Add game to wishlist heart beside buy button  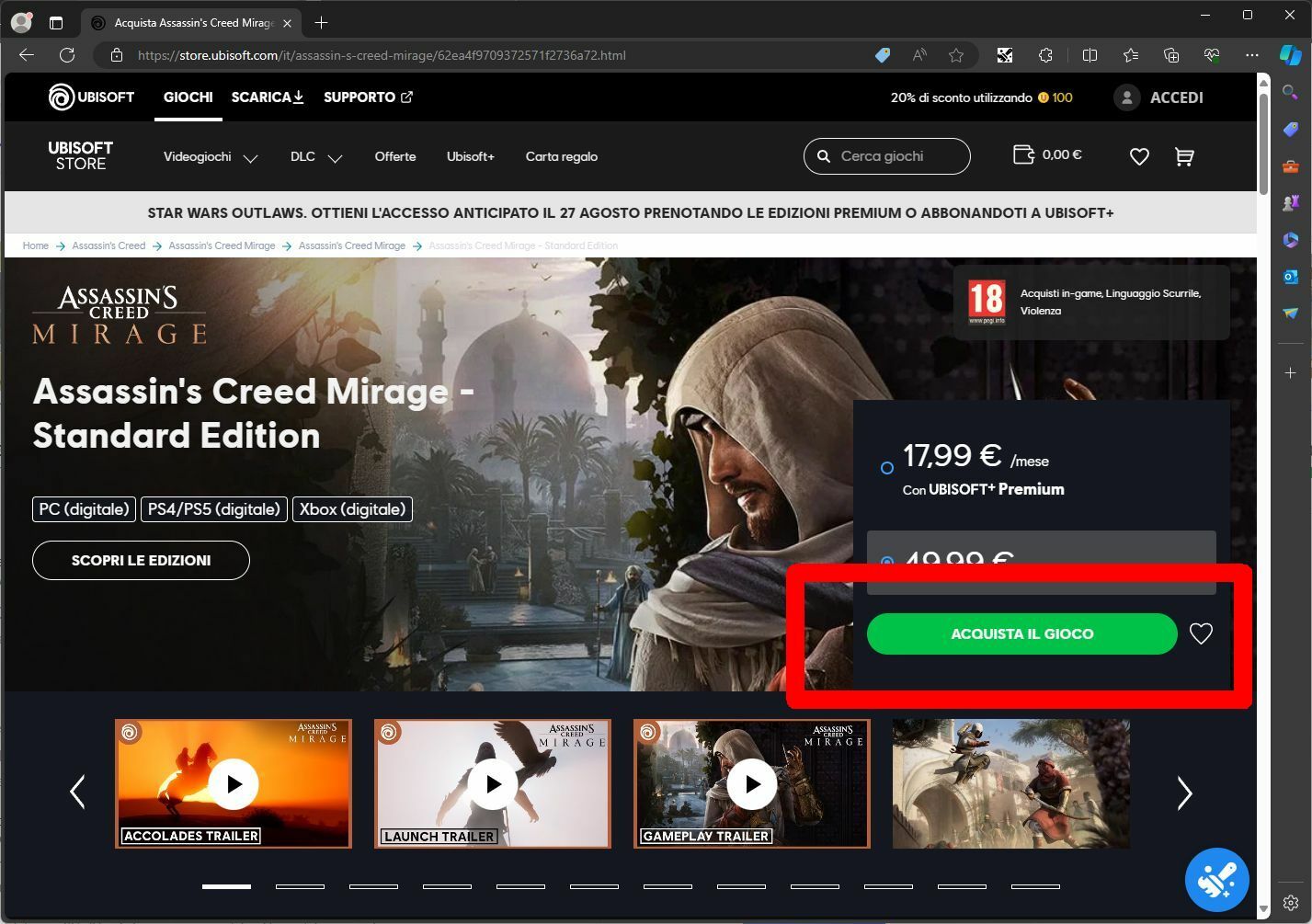[x=1201, y=633]
